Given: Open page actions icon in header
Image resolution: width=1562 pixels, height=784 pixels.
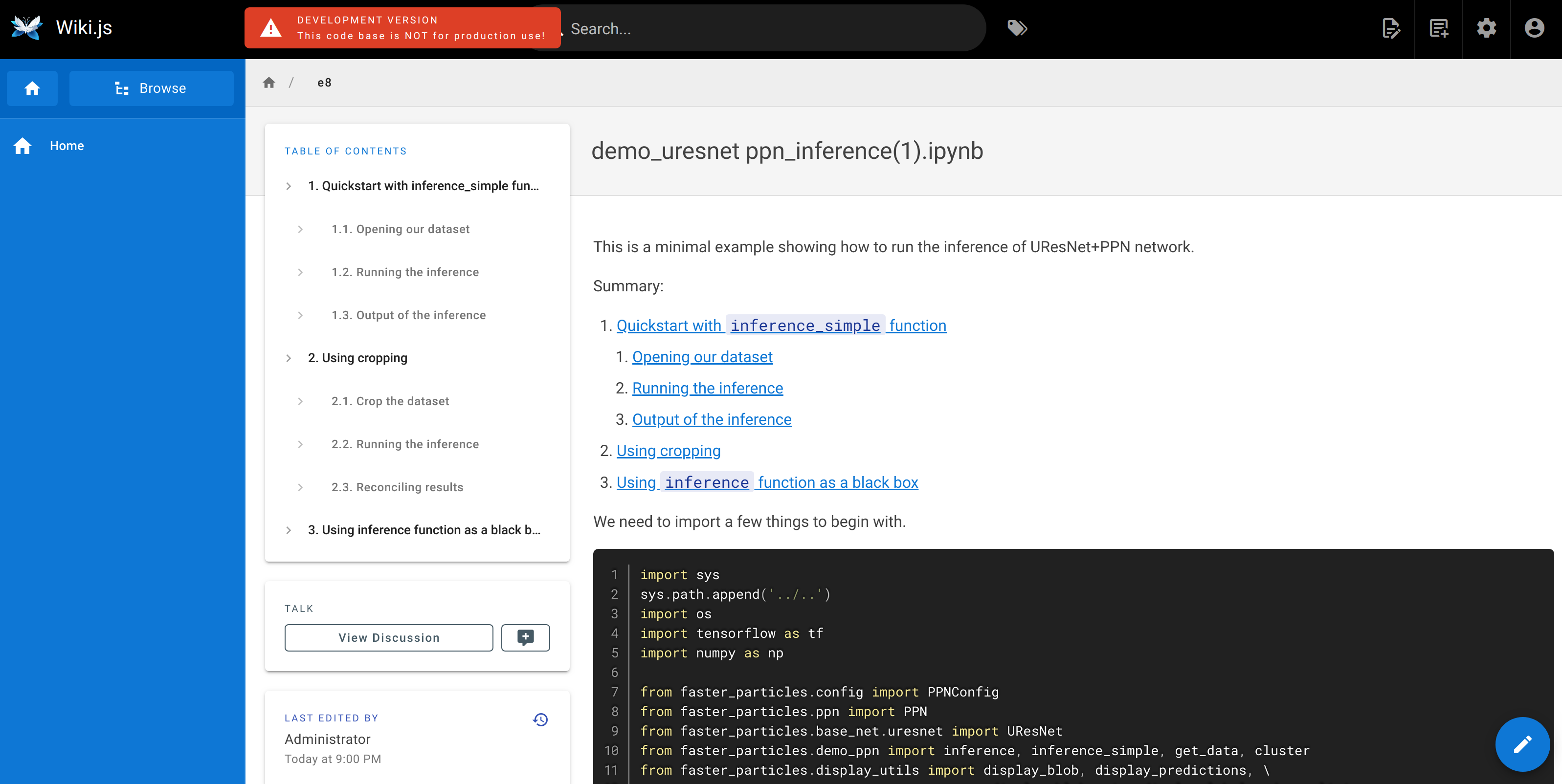Looking at the screenshot, I should 1390,28.
